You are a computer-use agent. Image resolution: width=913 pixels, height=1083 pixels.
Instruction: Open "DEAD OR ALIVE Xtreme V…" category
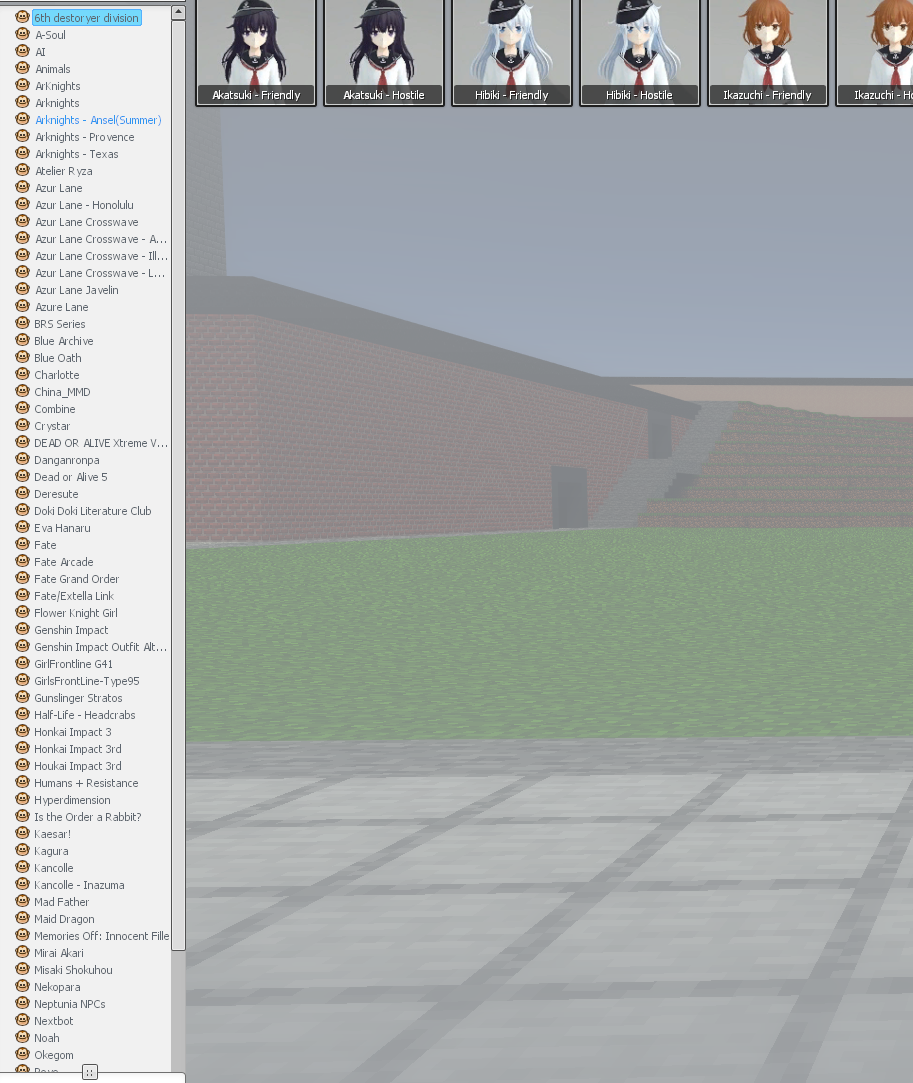click(101, 443)
